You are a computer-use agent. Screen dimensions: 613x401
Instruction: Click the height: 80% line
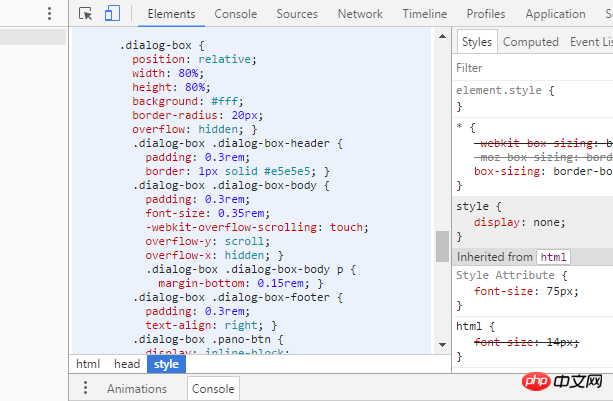click(x=171, y=87)
